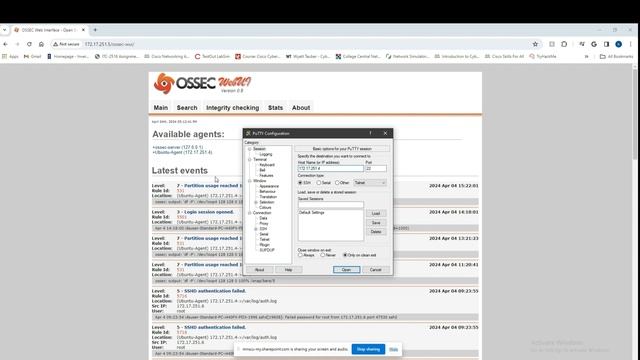640x360 pixels.
Task: Click the PuTTY Save button
Action: pyautogui.click(x=376, y=223)
